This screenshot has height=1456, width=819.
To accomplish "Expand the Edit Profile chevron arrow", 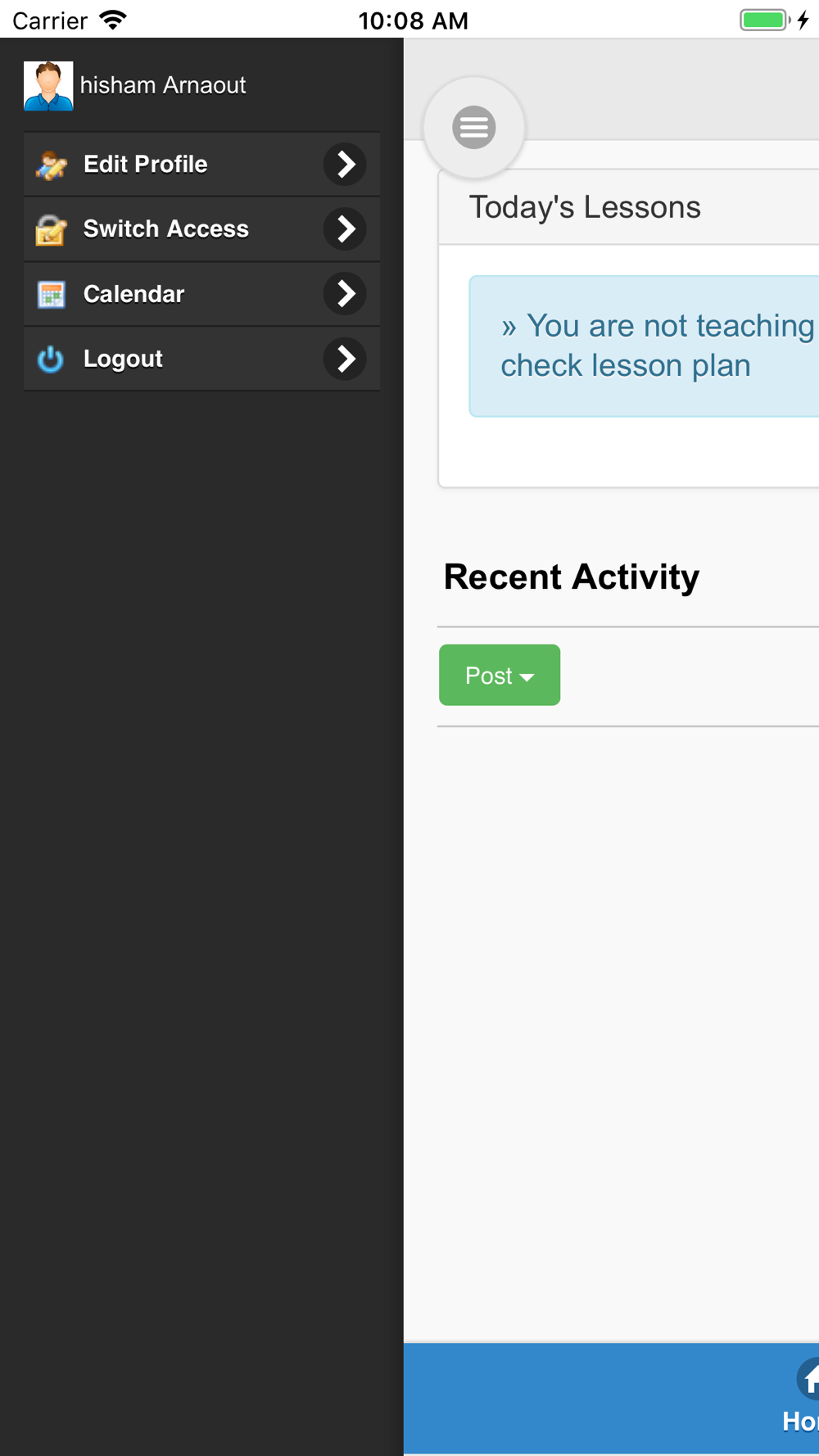I will coord(345,165).
